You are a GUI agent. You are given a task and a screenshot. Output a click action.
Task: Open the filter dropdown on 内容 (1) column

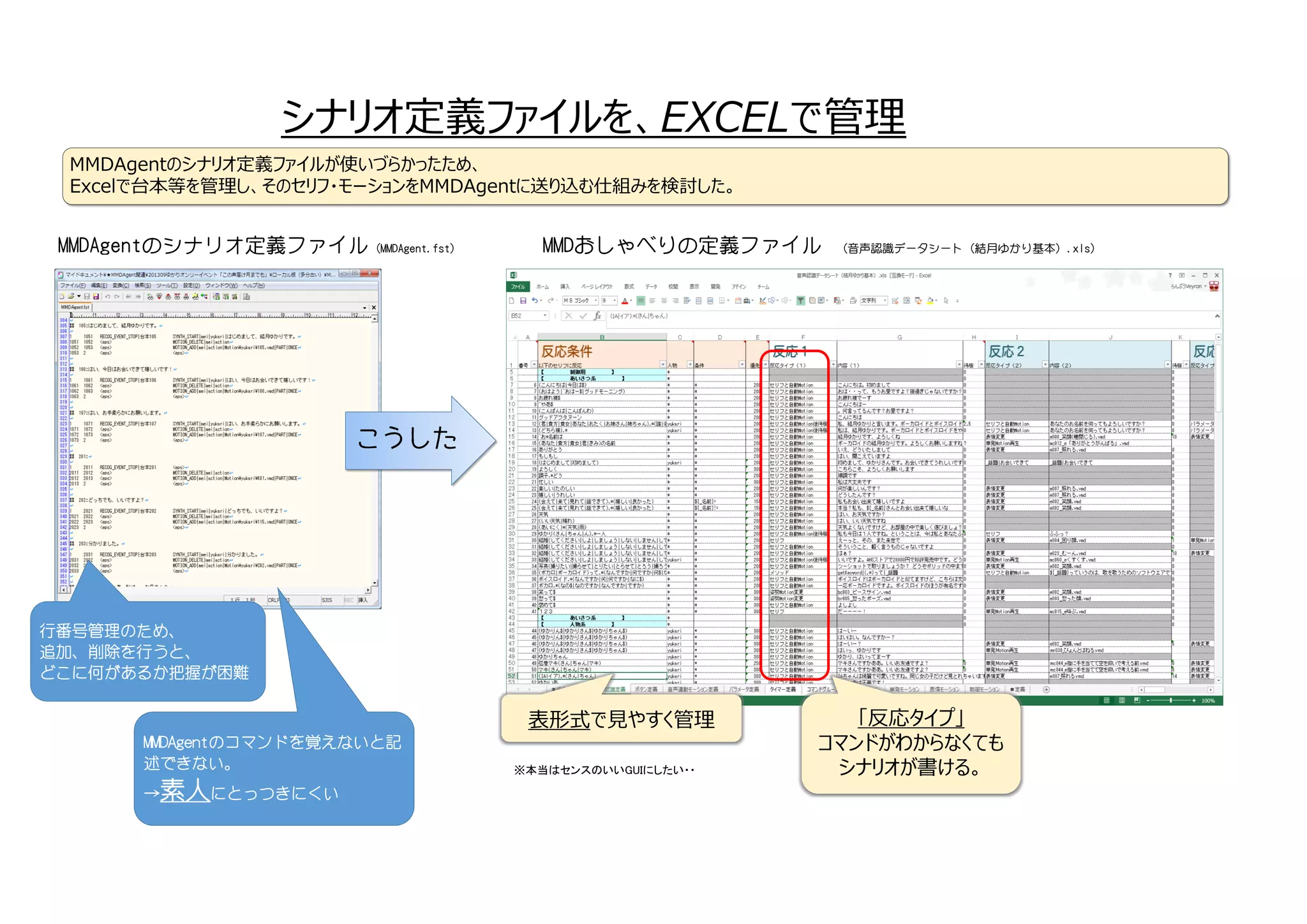point(959,365)
